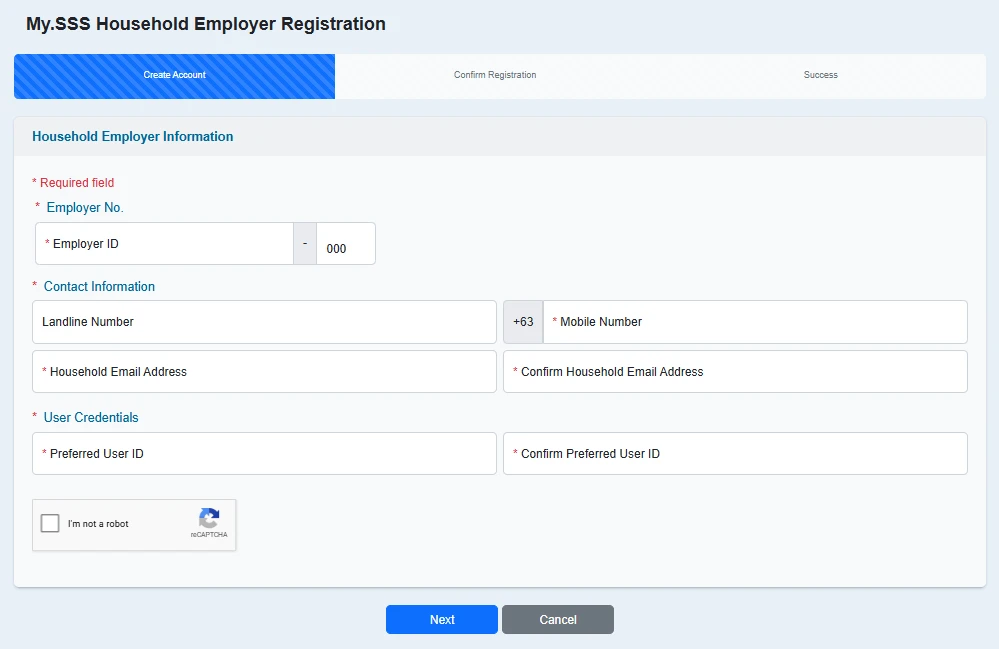Image resolution: width=999 pixels, height=649 pixels.
Task: Click the Employer No. section label
Action: point(85,208)
